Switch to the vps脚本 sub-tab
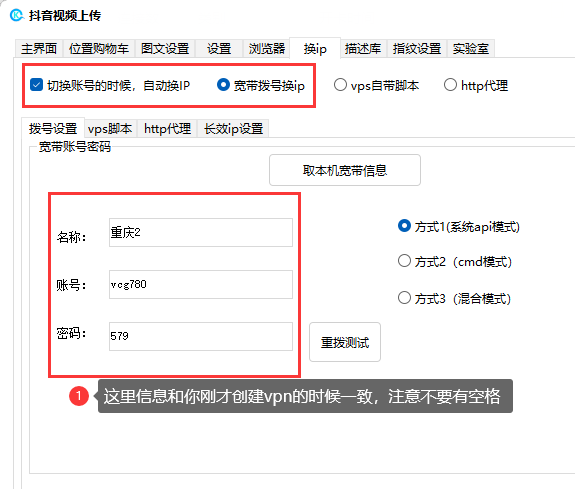This screenshot has height=489, width=575. pyautogui.click(x=111, y=129)
